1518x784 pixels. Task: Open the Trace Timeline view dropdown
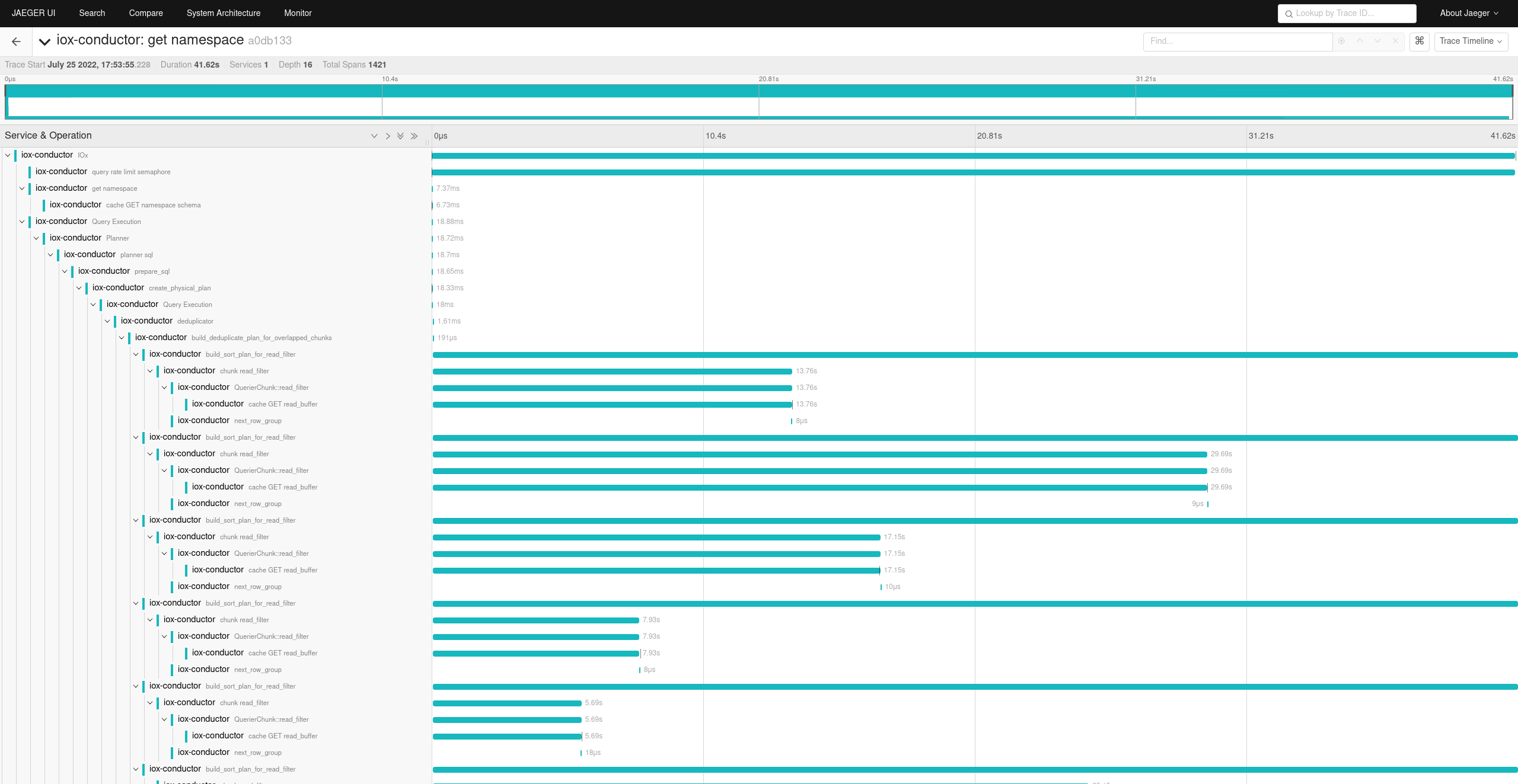(1471, 41)
